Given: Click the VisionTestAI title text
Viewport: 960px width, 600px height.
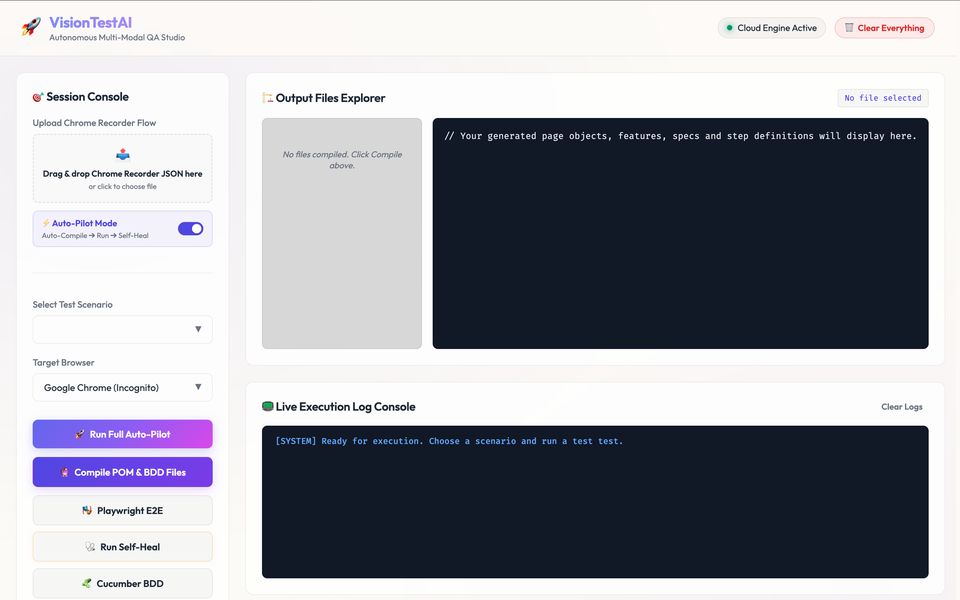Looking at the screenshot, I should (x=90, y=23).
